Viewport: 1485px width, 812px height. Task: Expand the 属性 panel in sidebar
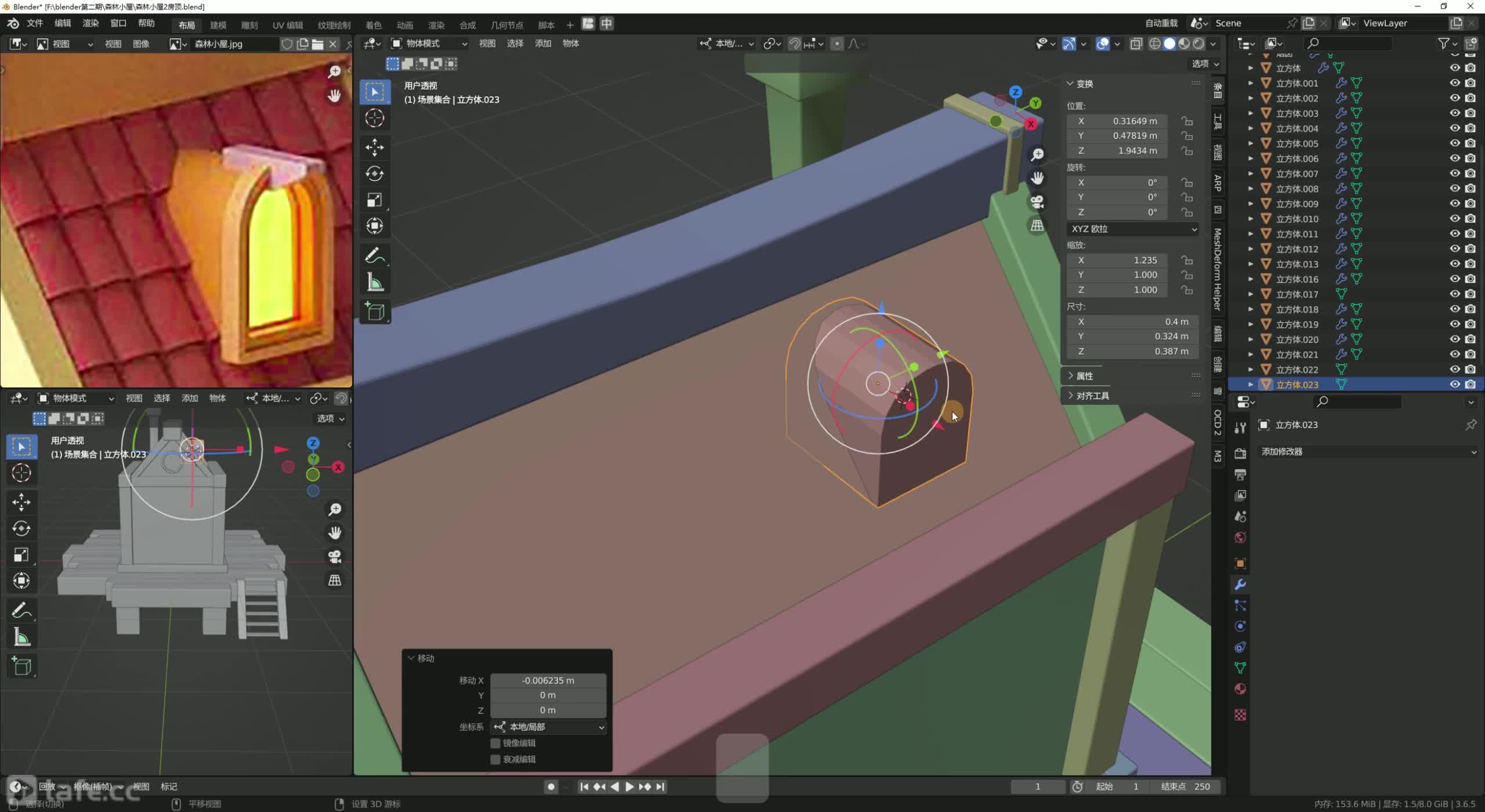1085,376
